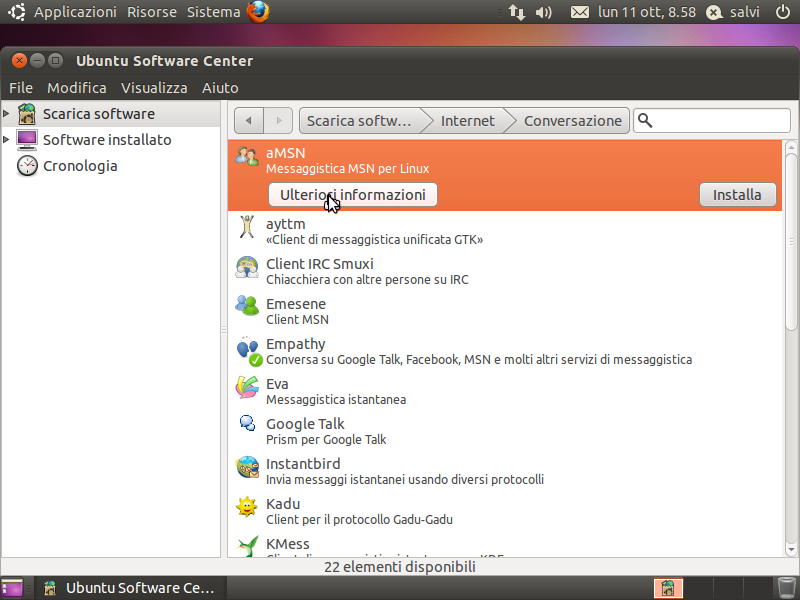Screen dimensions: 800x600
Task: Open the salvi user menu
Action: 733,12
